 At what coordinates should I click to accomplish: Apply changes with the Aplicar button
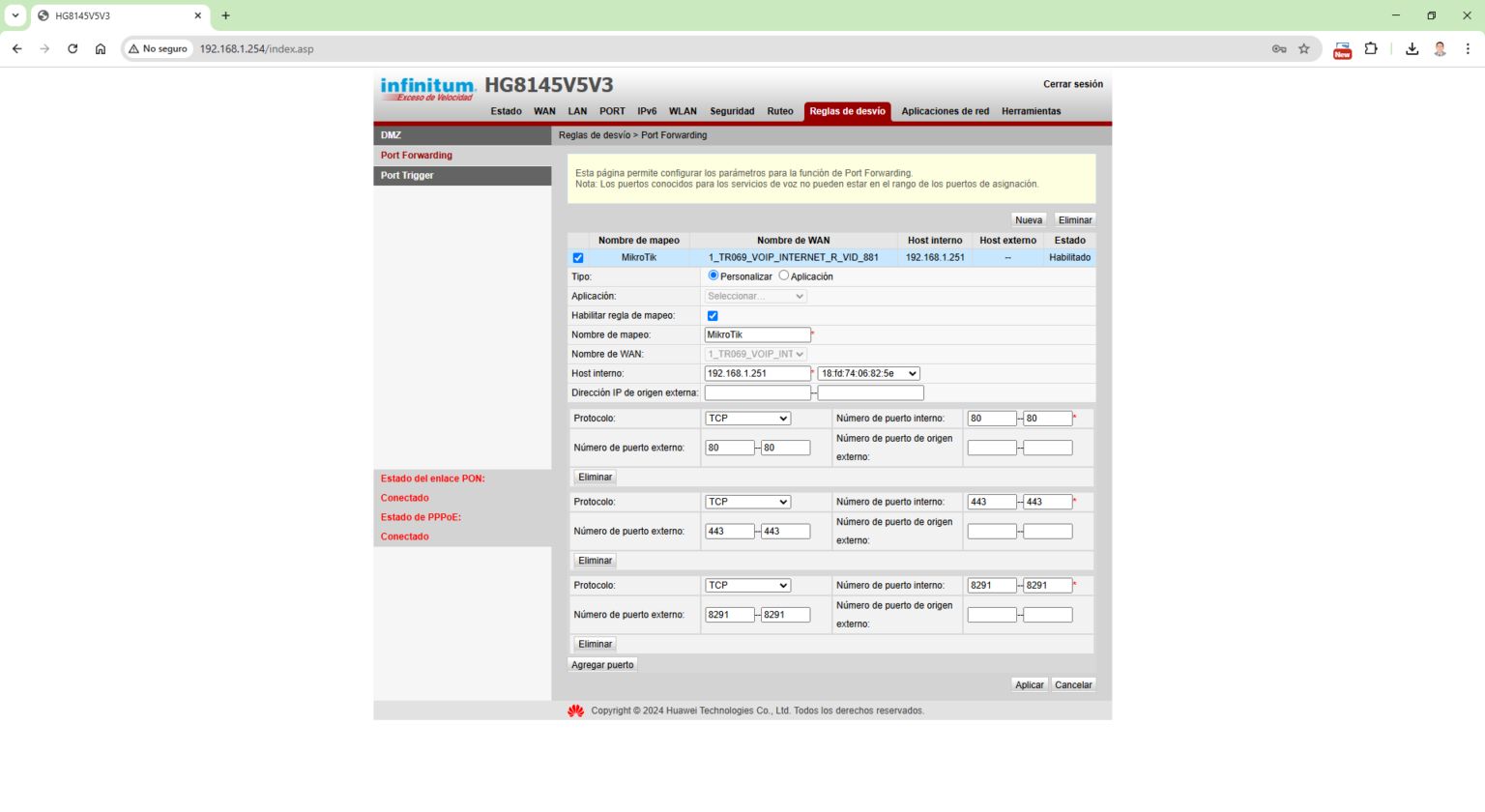click(1029, 684)
